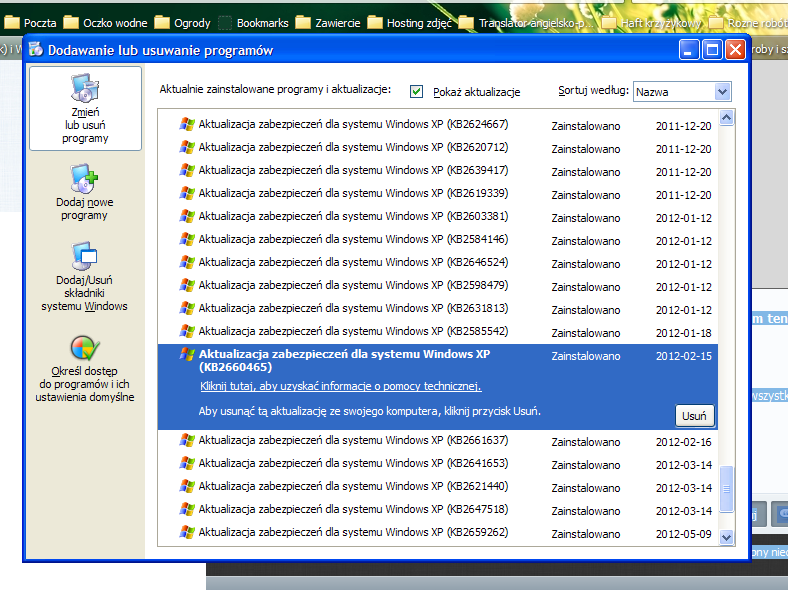Select the update row KB2603381

pos(438,217)
